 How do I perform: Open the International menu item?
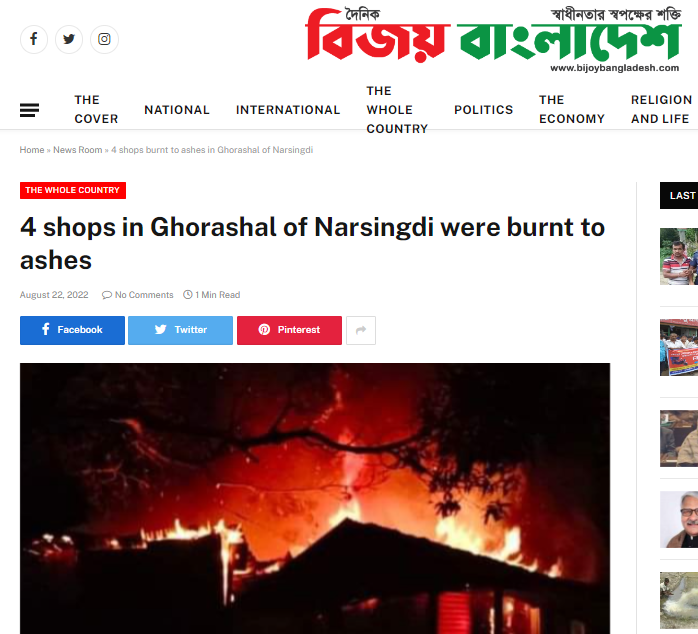pos(288,110)
